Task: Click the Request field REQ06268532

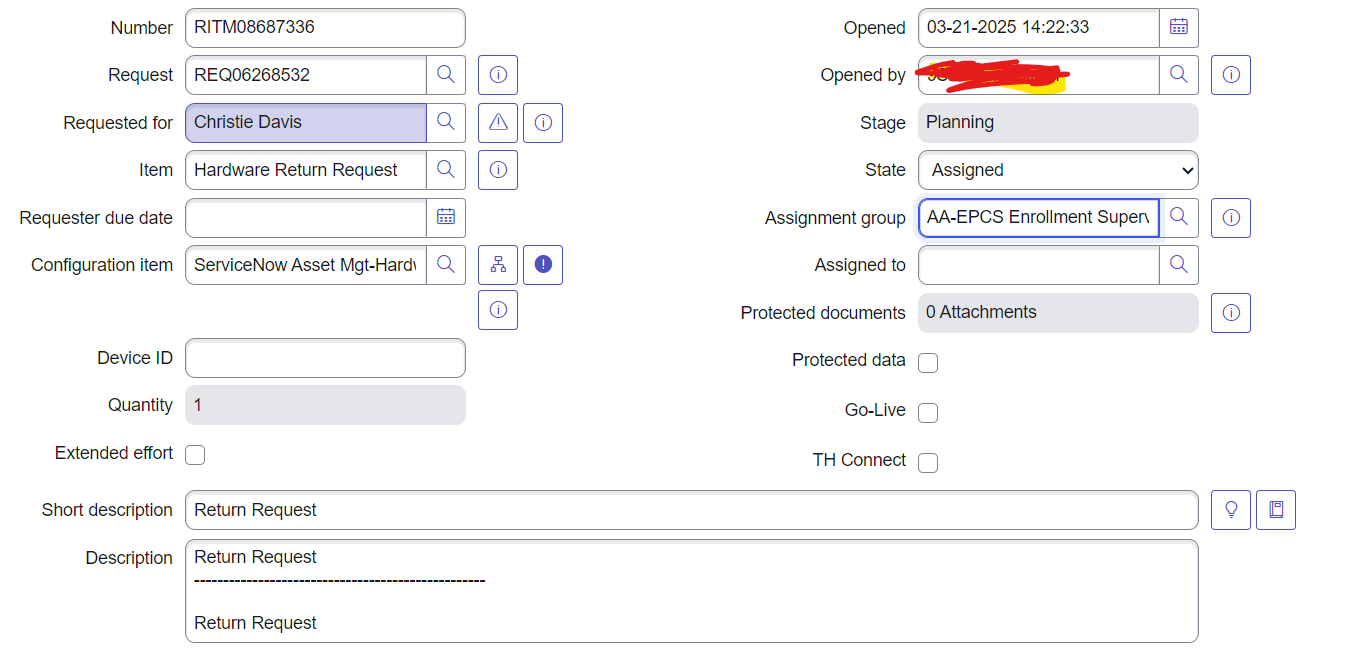Action: coord(306,75)
